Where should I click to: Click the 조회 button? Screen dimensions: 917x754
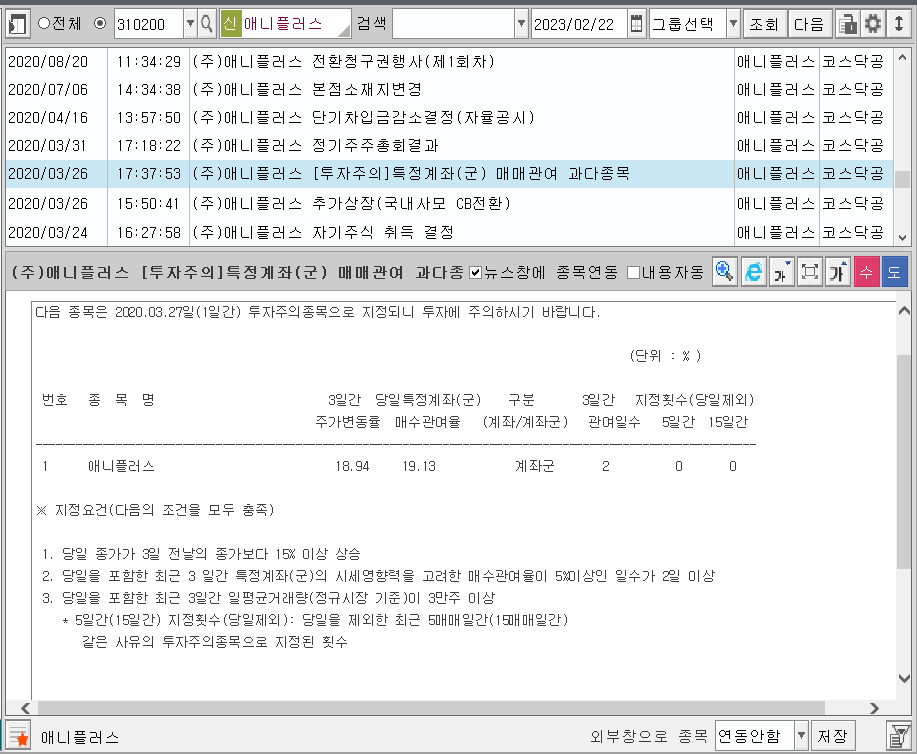765,24
